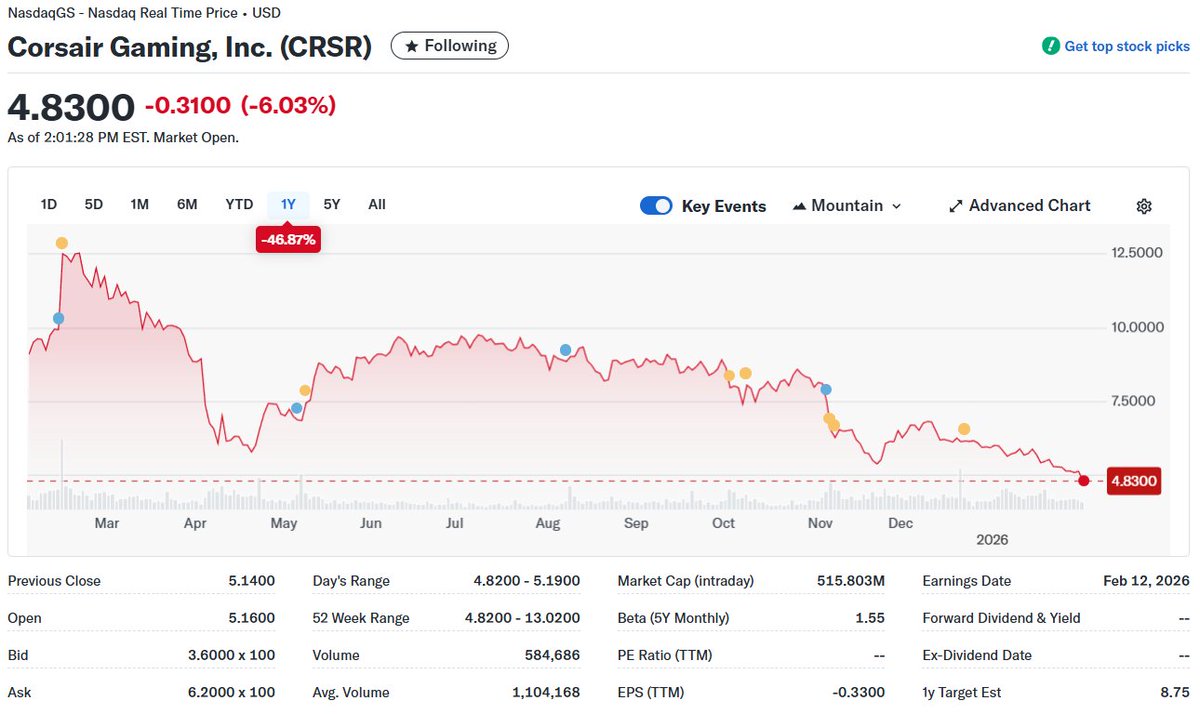
Task: Click the Volume value 584,686
Action: [551, 655]
